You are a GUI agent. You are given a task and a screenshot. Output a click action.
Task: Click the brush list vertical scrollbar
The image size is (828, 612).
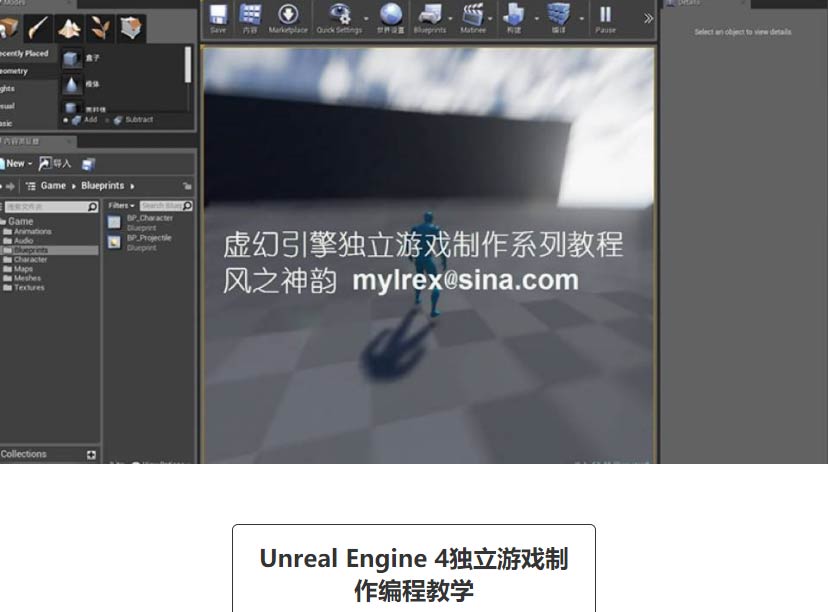188,65
